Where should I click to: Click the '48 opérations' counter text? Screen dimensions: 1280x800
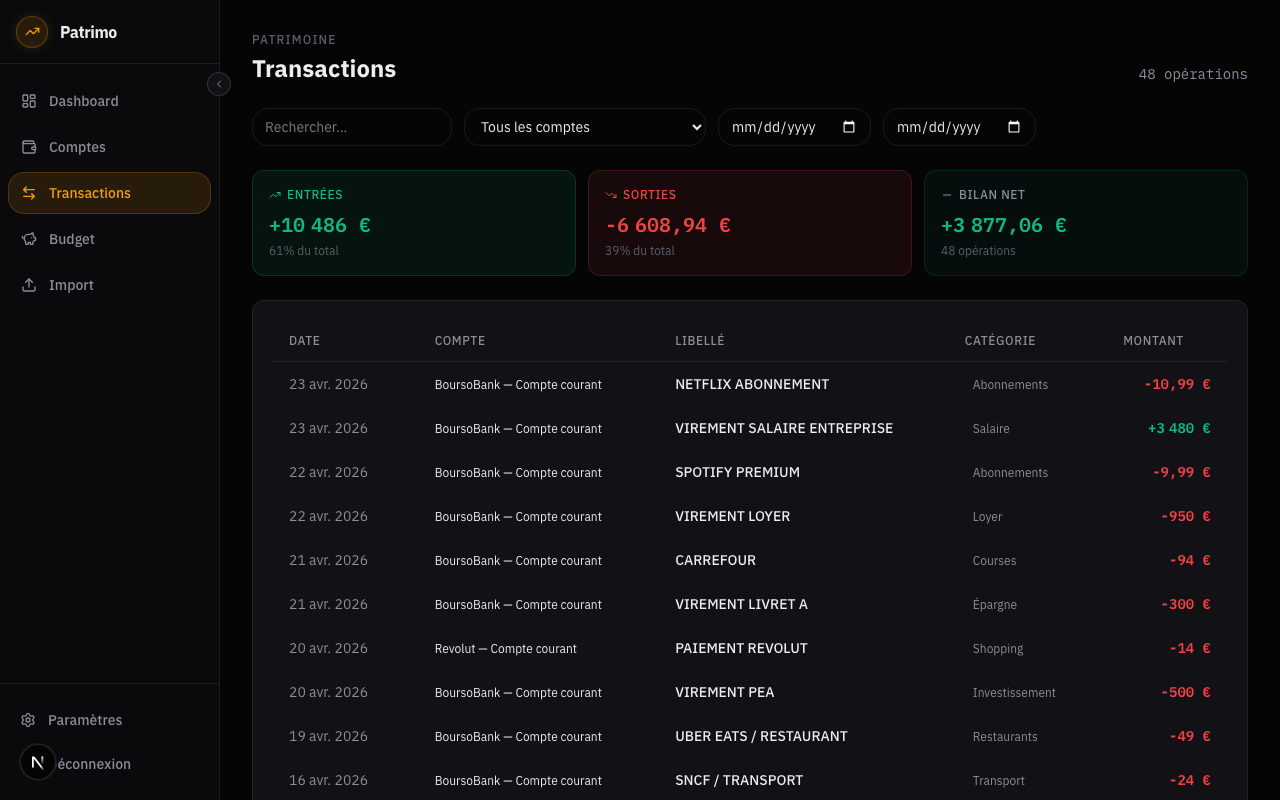point(1193,74)
